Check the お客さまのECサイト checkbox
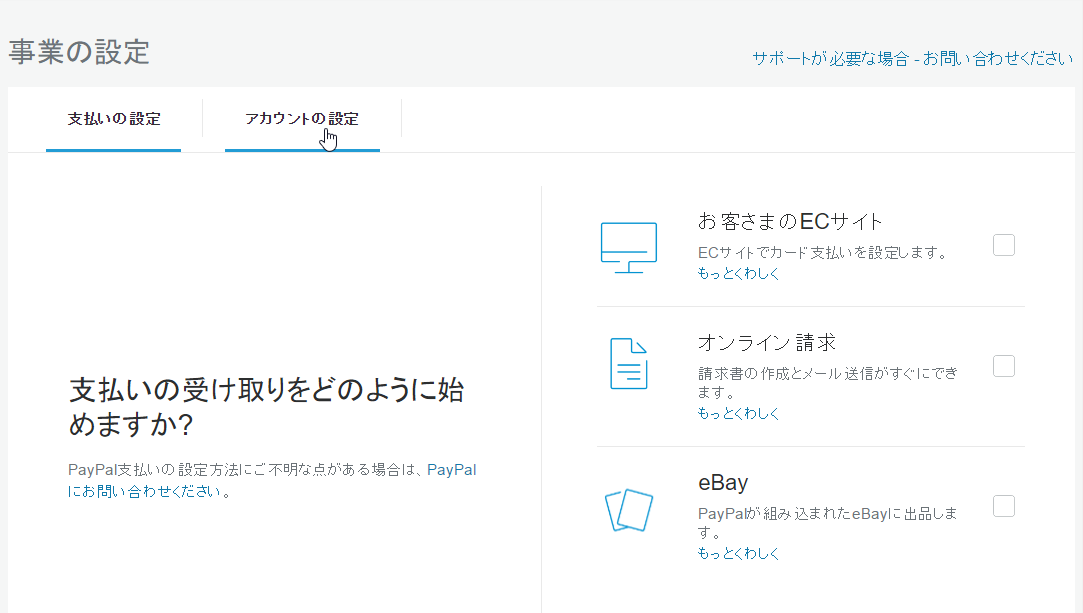This screenshot has height=613, width=1083. point(1004,245)
